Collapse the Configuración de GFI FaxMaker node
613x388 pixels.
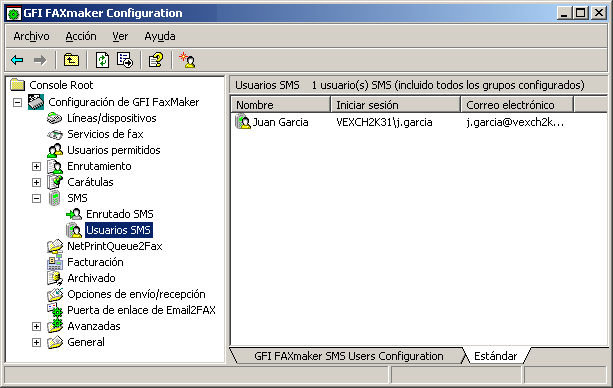pos(17,102)
